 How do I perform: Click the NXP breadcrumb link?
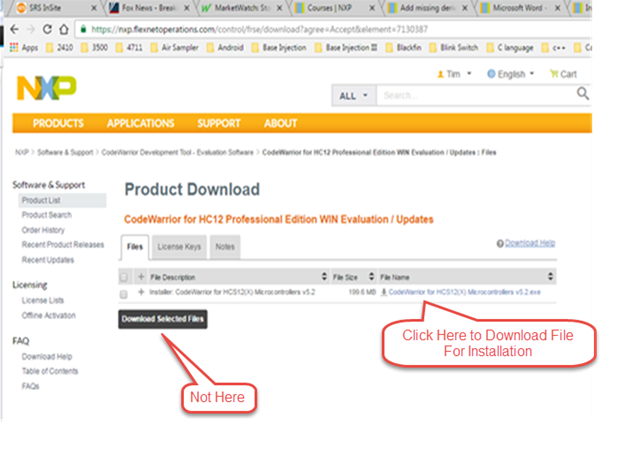point(21,152)
